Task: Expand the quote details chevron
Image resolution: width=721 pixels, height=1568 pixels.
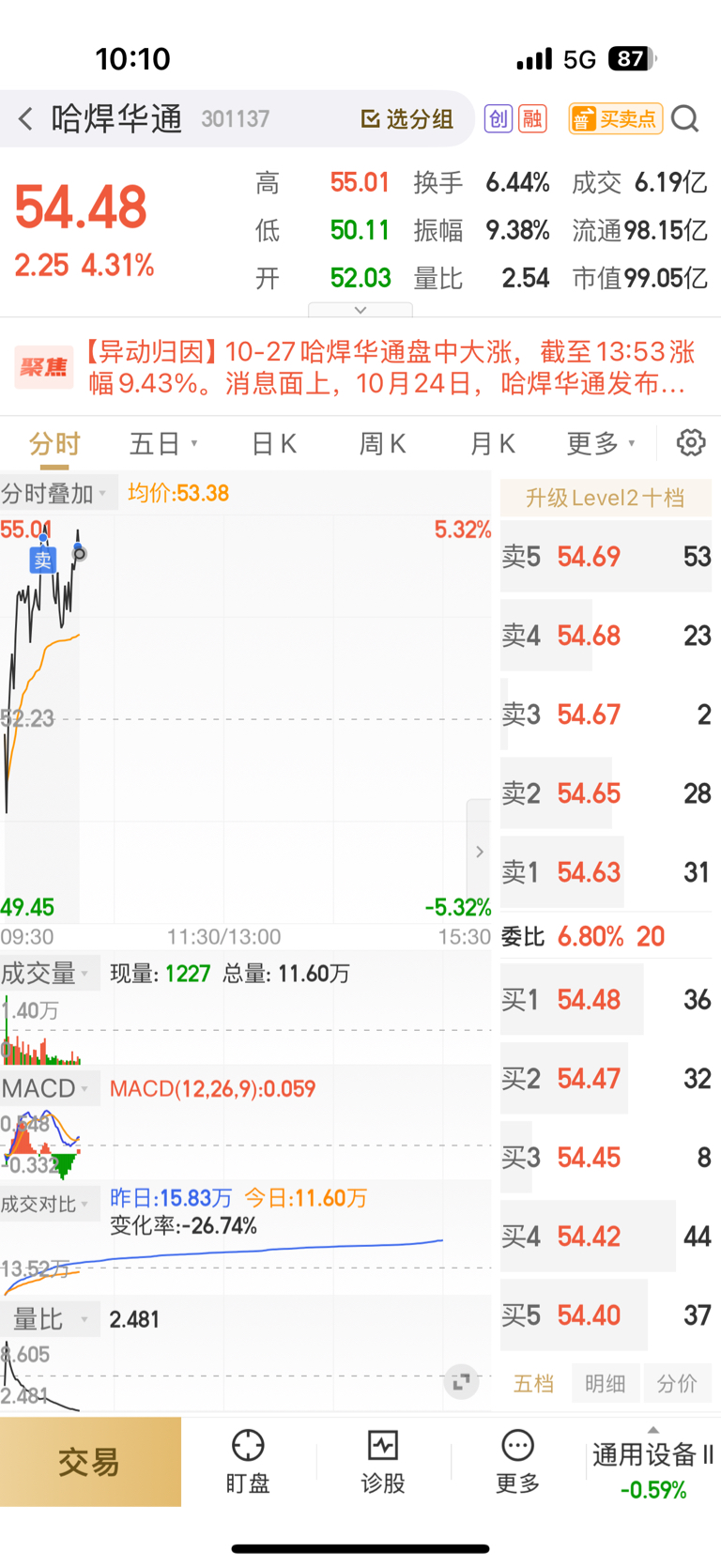Action: (x=360, y=310)
